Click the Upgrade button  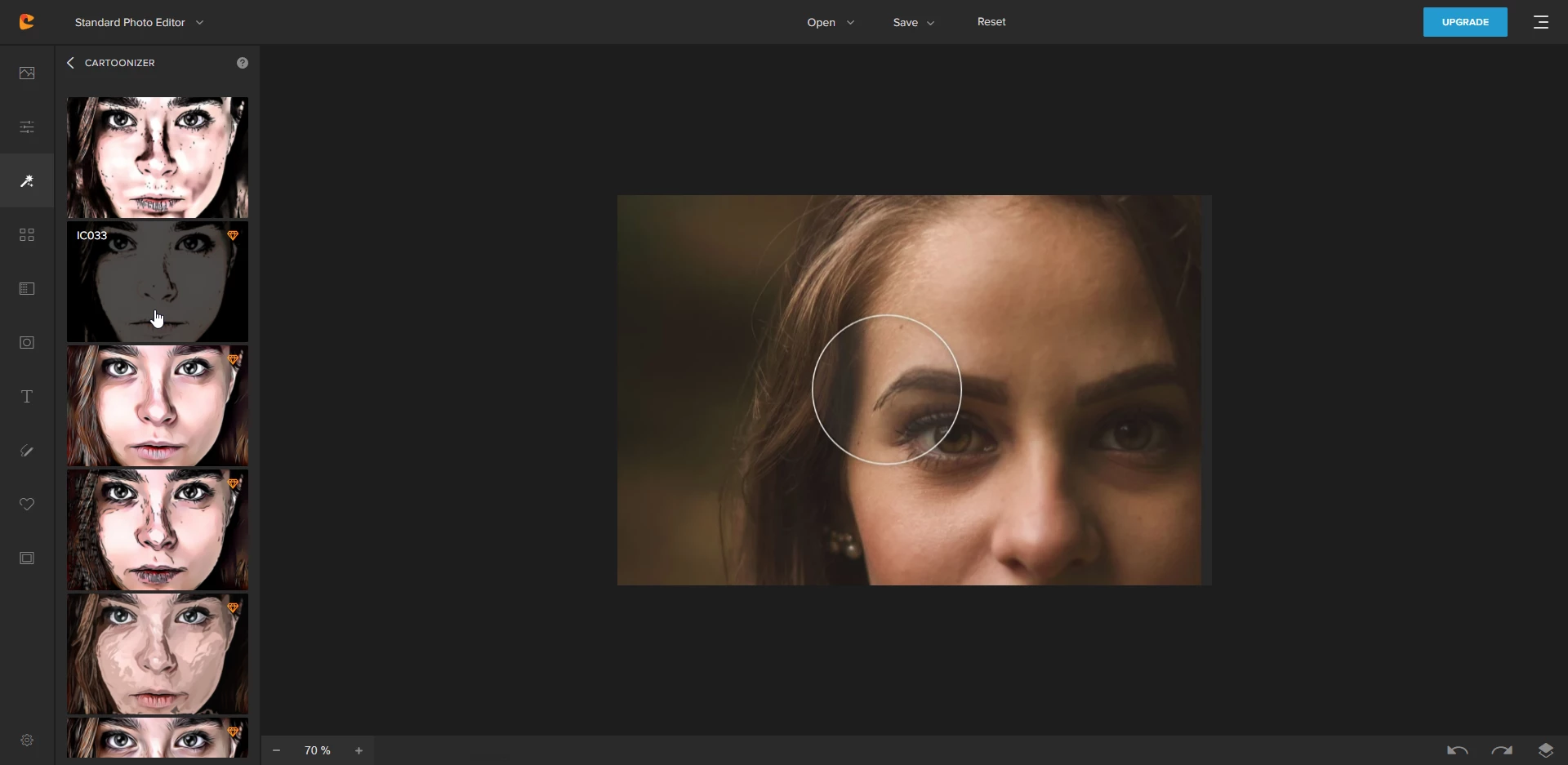click(1465, 22)
